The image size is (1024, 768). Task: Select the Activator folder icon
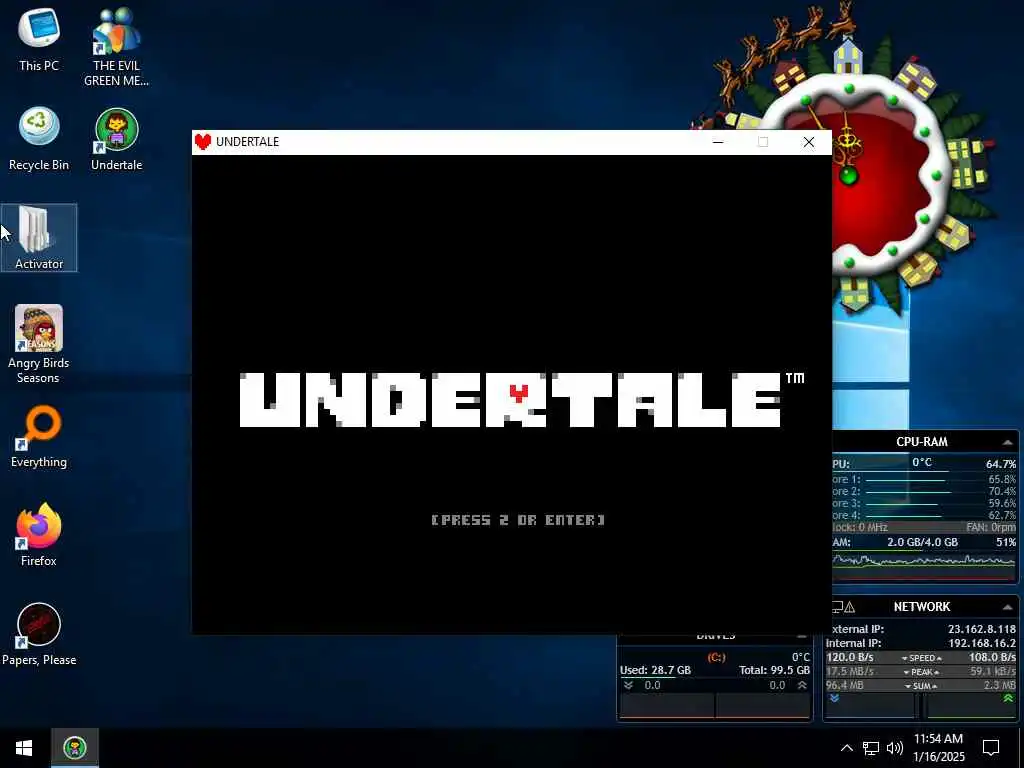[39, 238]
